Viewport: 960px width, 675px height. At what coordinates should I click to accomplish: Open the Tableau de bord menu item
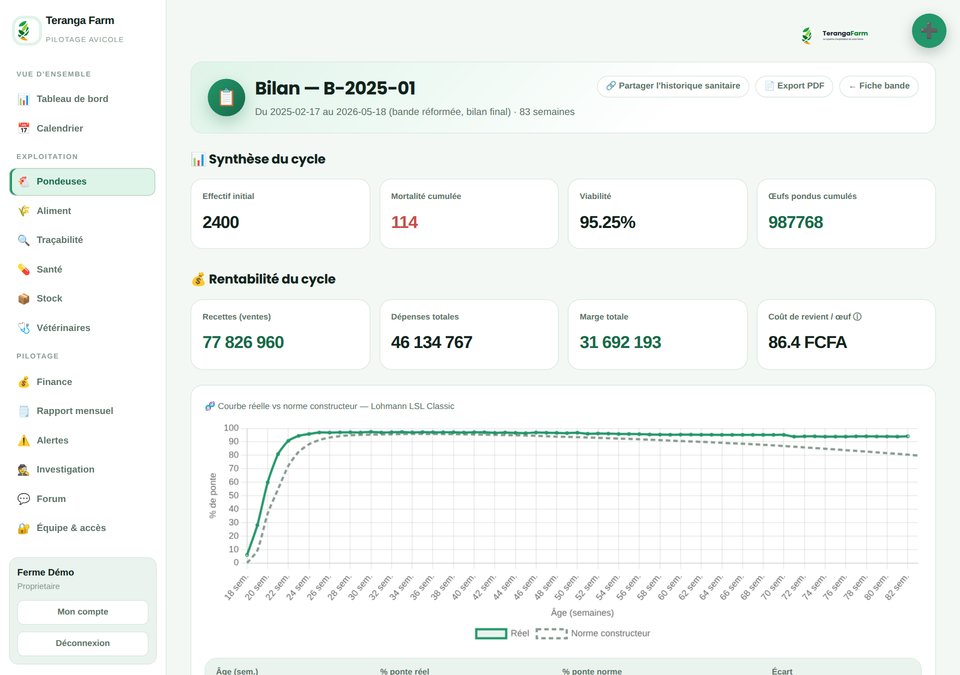(83, 99)
